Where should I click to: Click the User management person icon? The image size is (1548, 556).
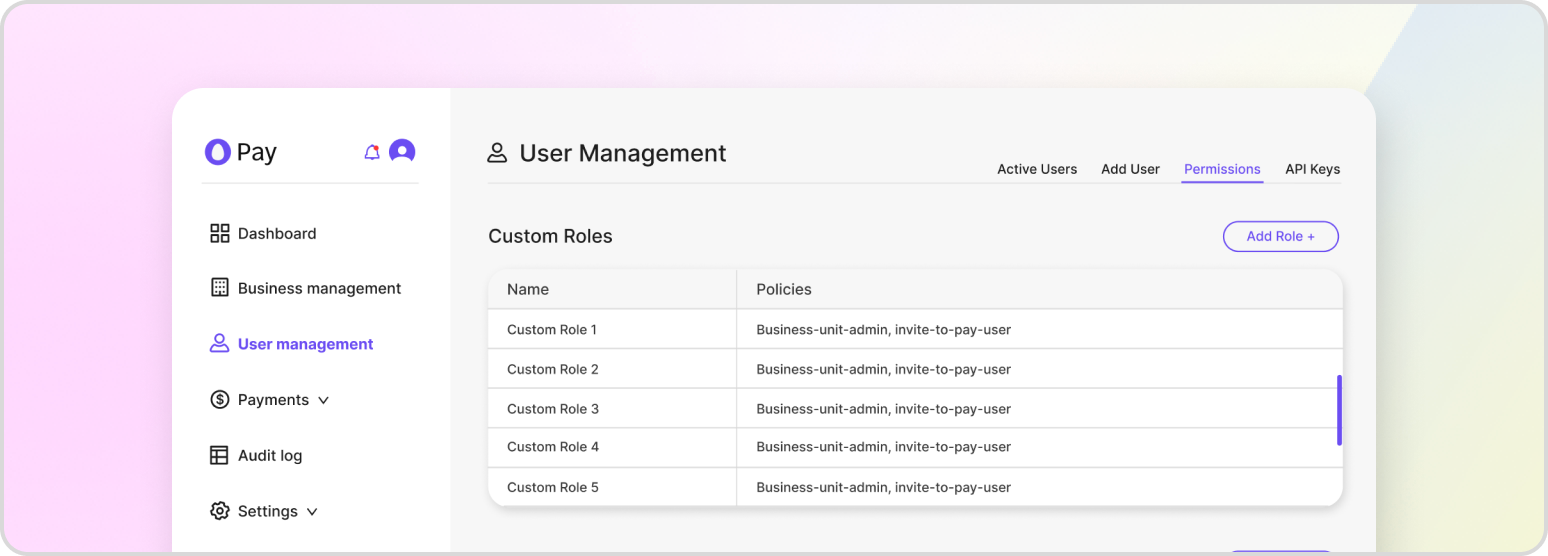220,343
